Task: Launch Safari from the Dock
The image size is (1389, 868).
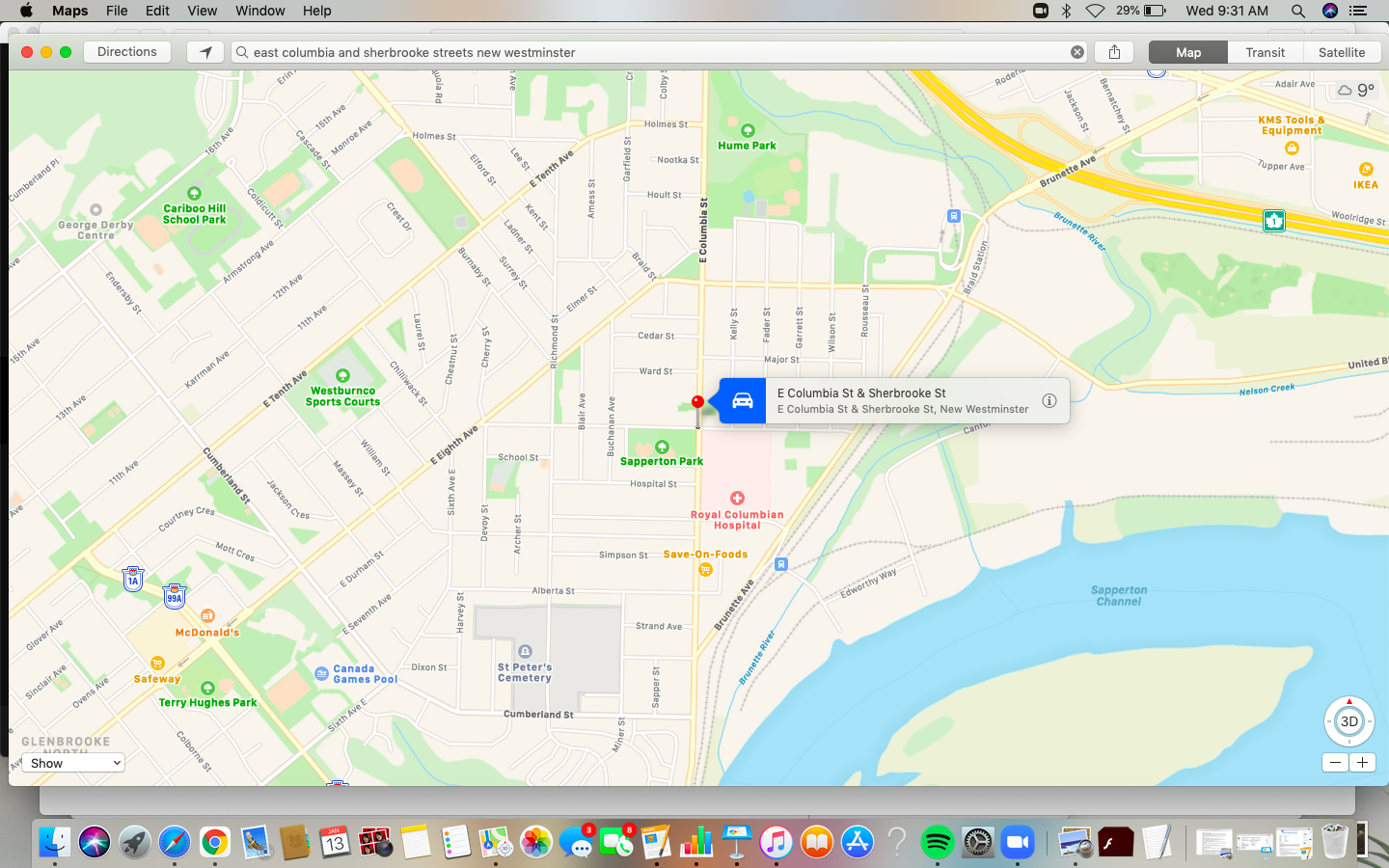Action: [x=175, y=842]
